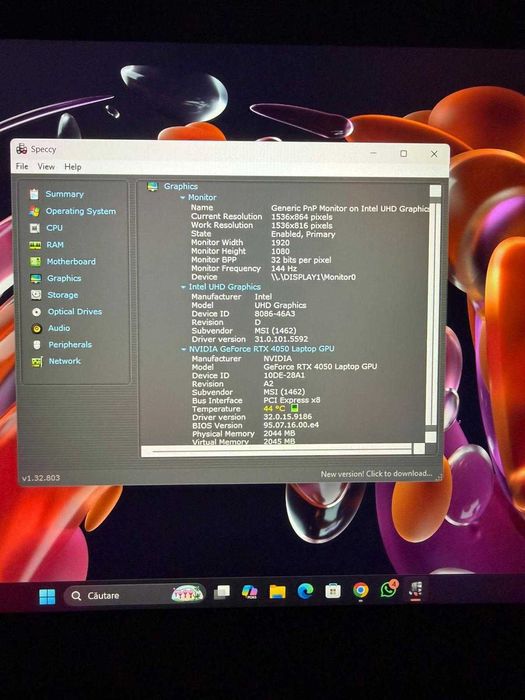The image size is (525, 700).
Task: Click the 'v1.32.803' version text
Action: (x=41, y=478)
